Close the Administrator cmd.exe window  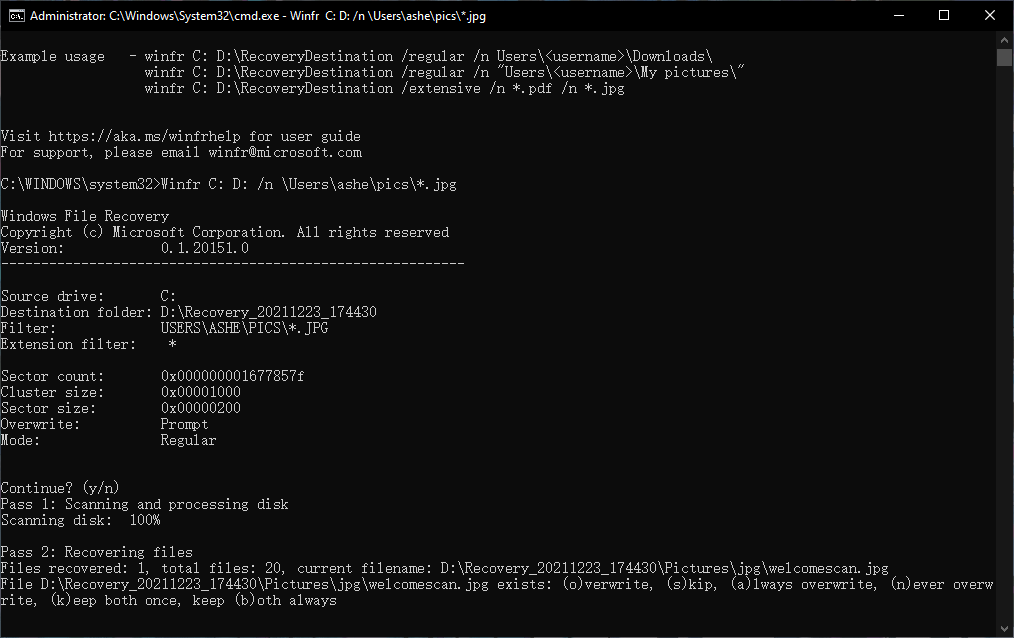point(990,16)
